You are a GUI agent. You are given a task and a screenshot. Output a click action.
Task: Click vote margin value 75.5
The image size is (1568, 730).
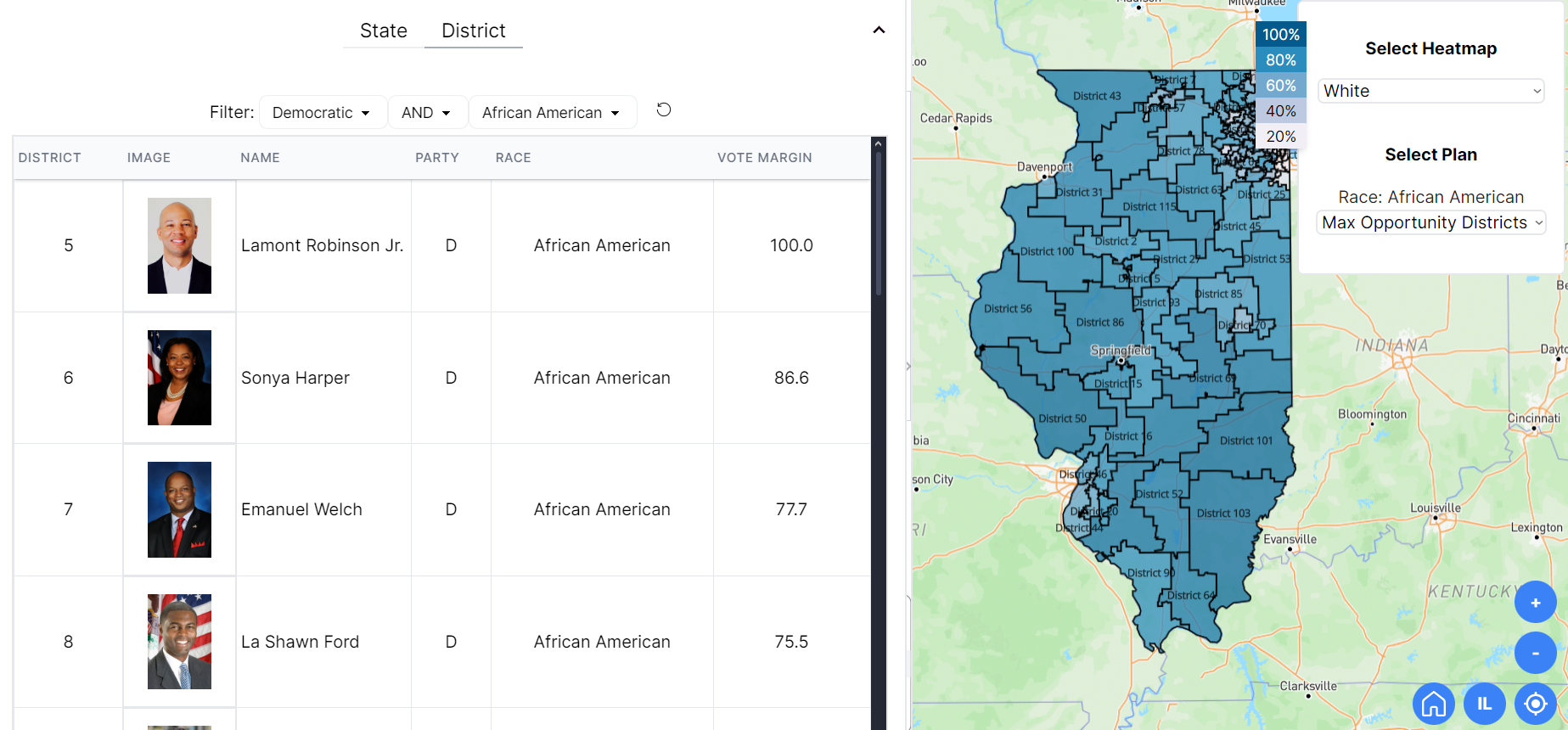(x=791, y=642)
